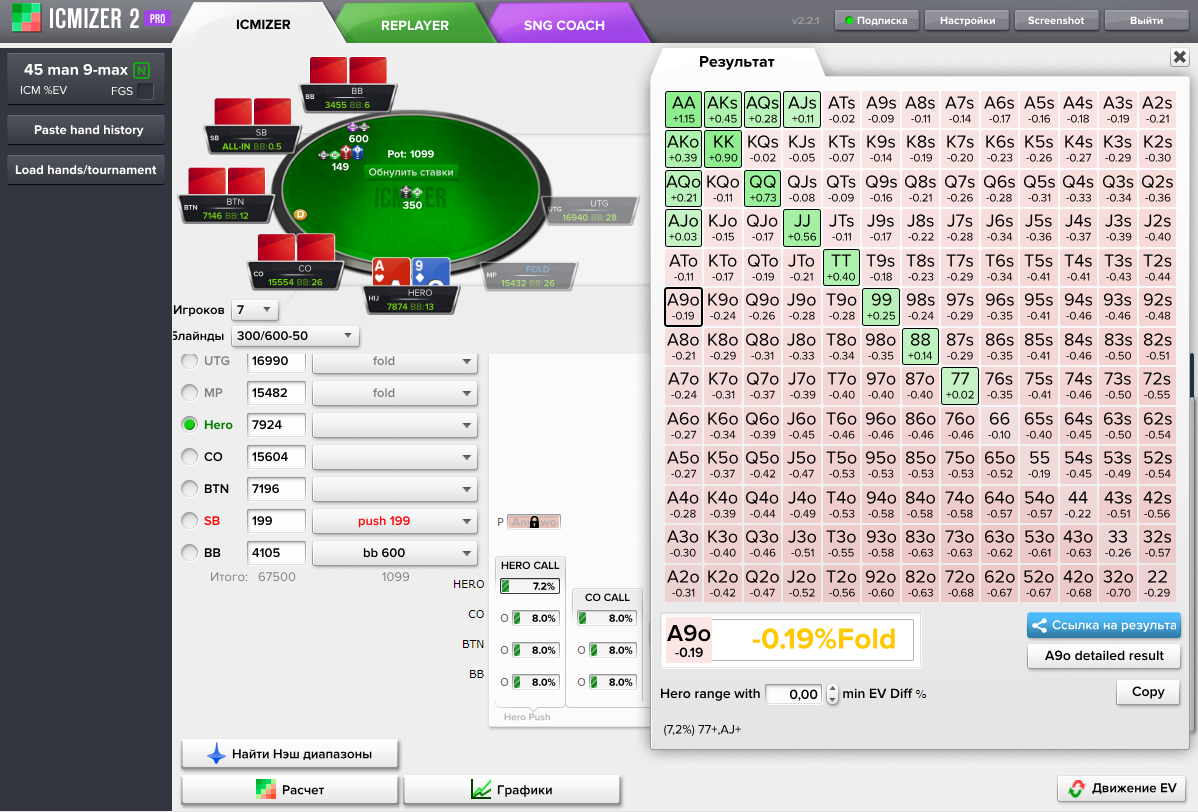The width and height of the screenshot is (1198, 812).
Task: Switch to the REPLAYER tab
Action: click(x=414, y=25)
